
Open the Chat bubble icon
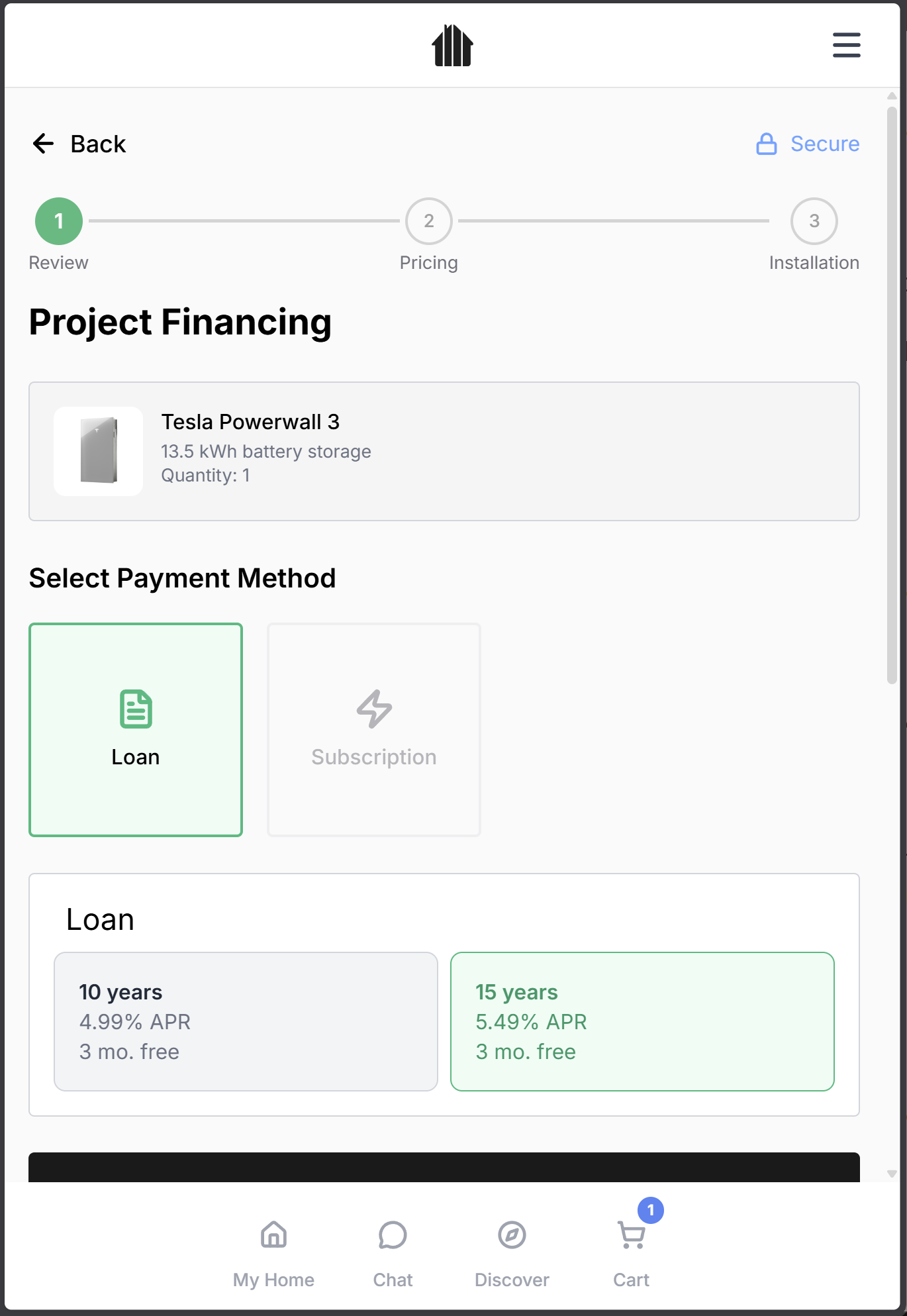pyautogui.click(x=393, y=1236)
